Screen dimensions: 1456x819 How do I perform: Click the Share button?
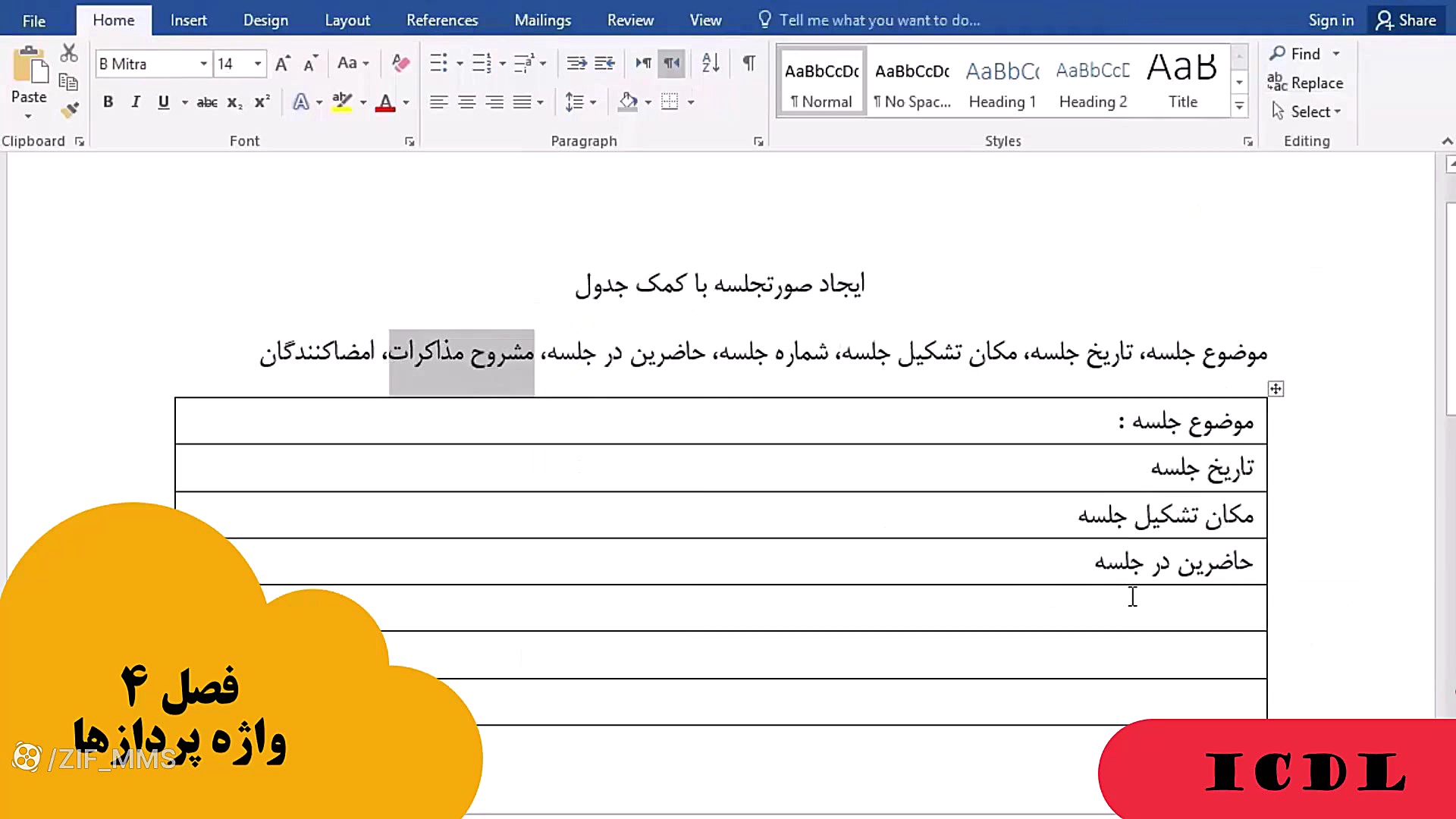click(1407, 20)
